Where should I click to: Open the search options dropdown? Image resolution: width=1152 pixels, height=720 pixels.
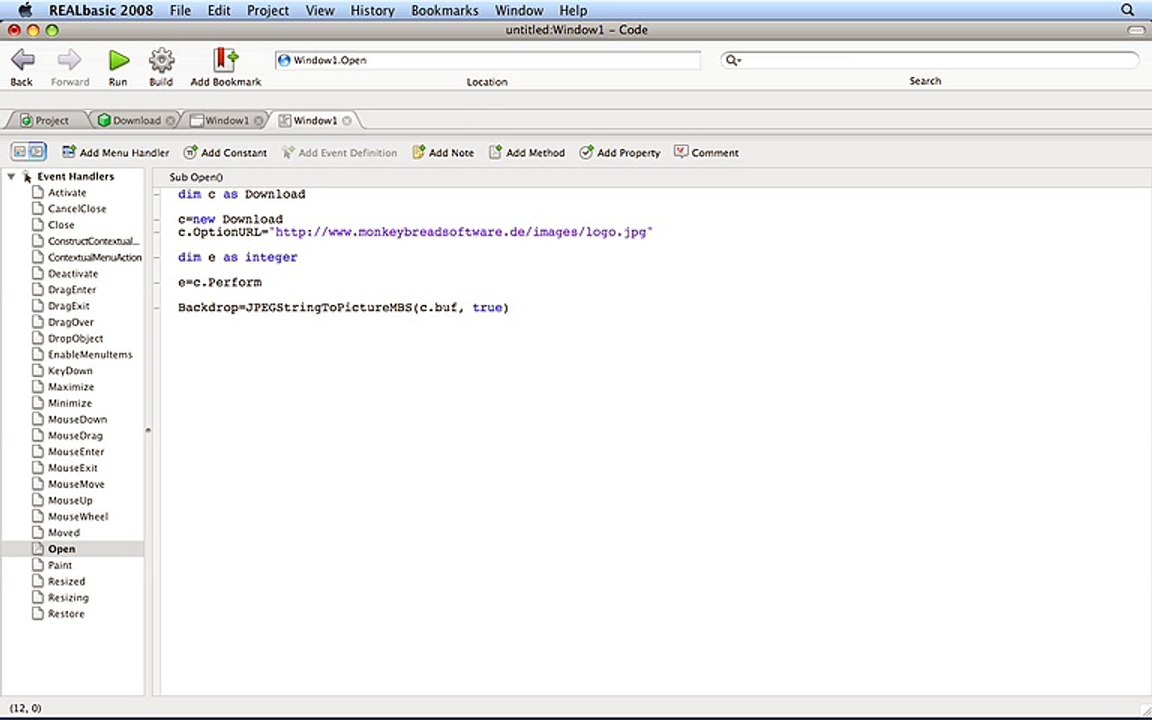(732, 60)
